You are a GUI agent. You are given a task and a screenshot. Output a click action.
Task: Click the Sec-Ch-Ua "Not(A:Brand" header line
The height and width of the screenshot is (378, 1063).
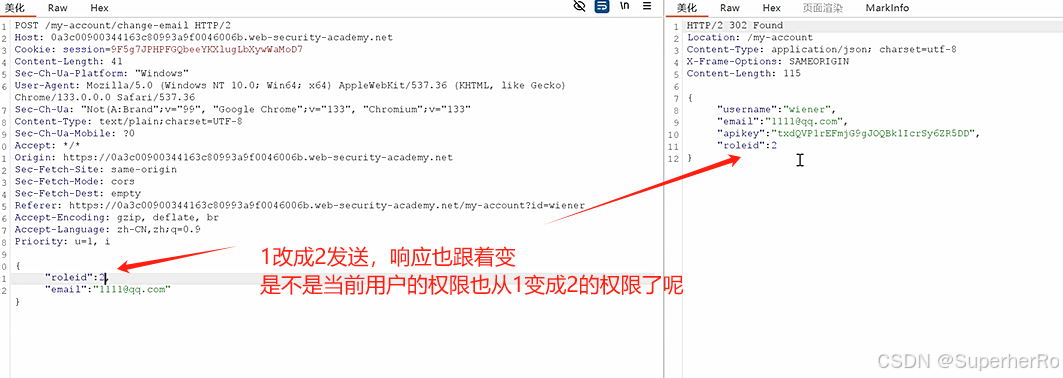click(x=243, y=109)
